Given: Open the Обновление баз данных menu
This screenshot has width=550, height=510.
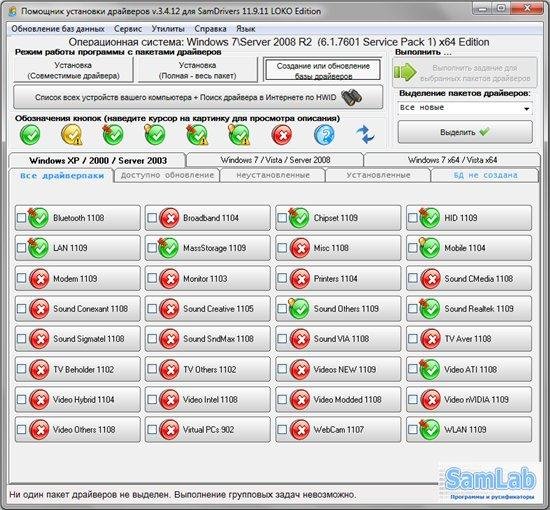Looking at the screenshot, I should click(x=58, y=29).
